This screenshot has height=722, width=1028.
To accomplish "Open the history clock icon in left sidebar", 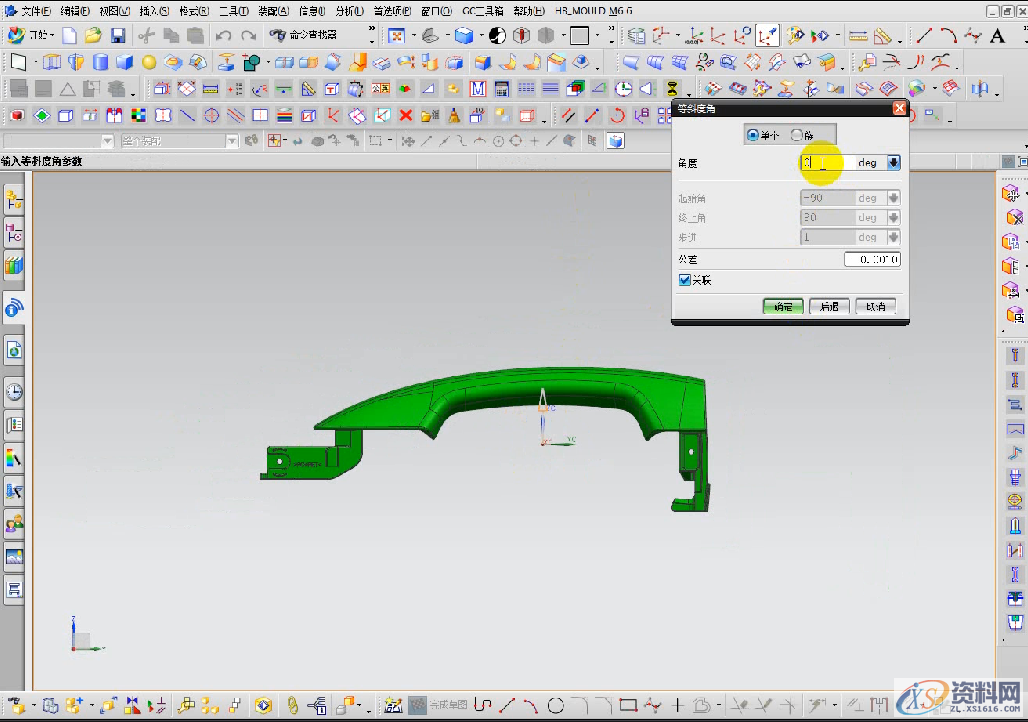I will click(14, 392).
